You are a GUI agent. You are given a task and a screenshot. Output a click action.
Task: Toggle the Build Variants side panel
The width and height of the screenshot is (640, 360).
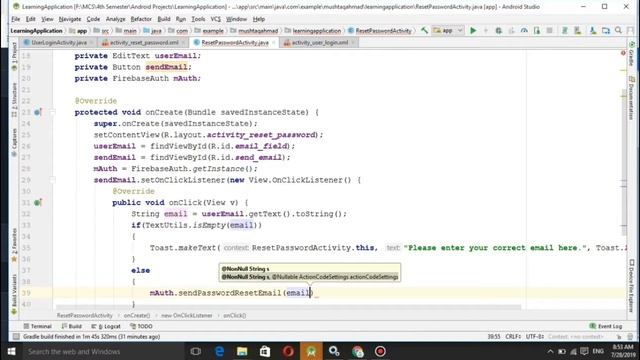[x=14, y=294]
